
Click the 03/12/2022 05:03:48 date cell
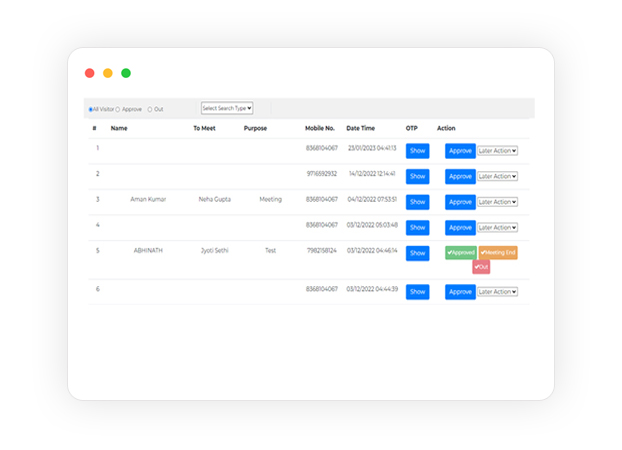click(x=372, y=225)
